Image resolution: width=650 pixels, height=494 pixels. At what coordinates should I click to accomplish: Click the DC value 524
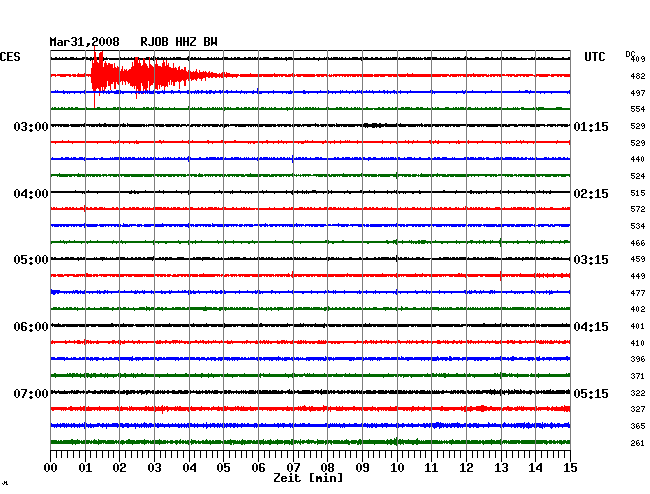tap(638, 176)
